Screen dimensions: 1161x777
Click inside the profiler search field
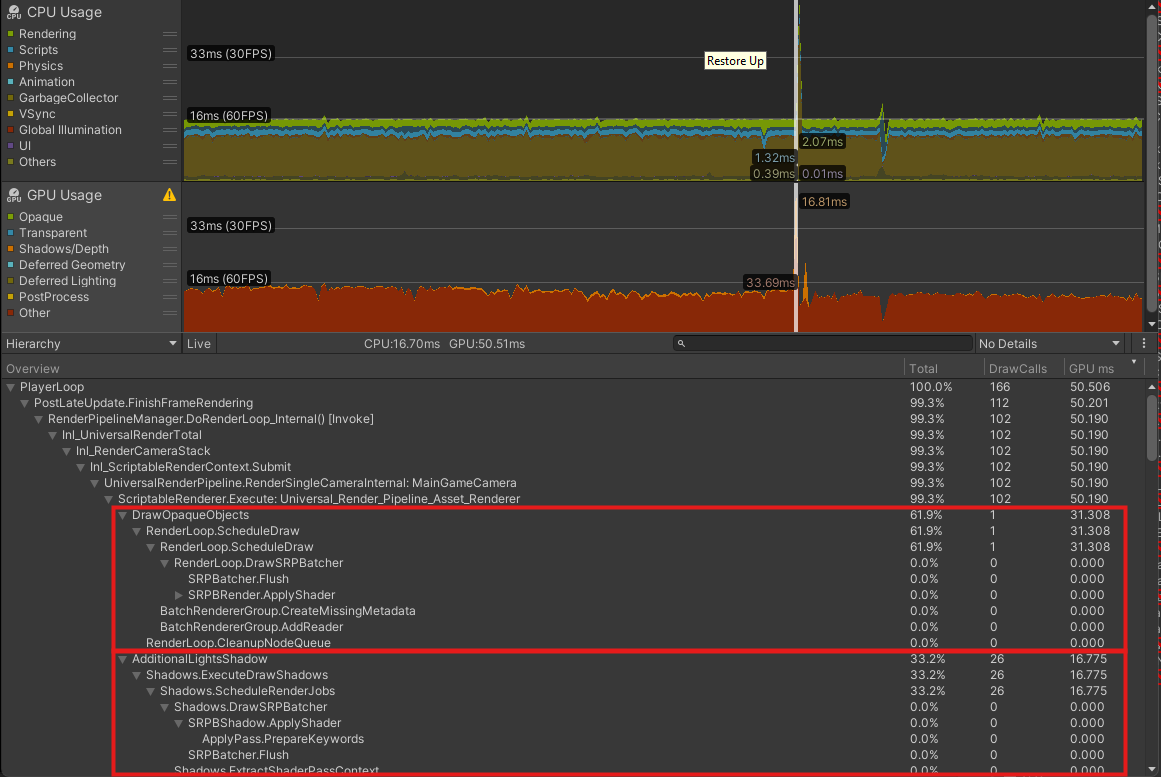pyautogui.click(x=820, y=343)
